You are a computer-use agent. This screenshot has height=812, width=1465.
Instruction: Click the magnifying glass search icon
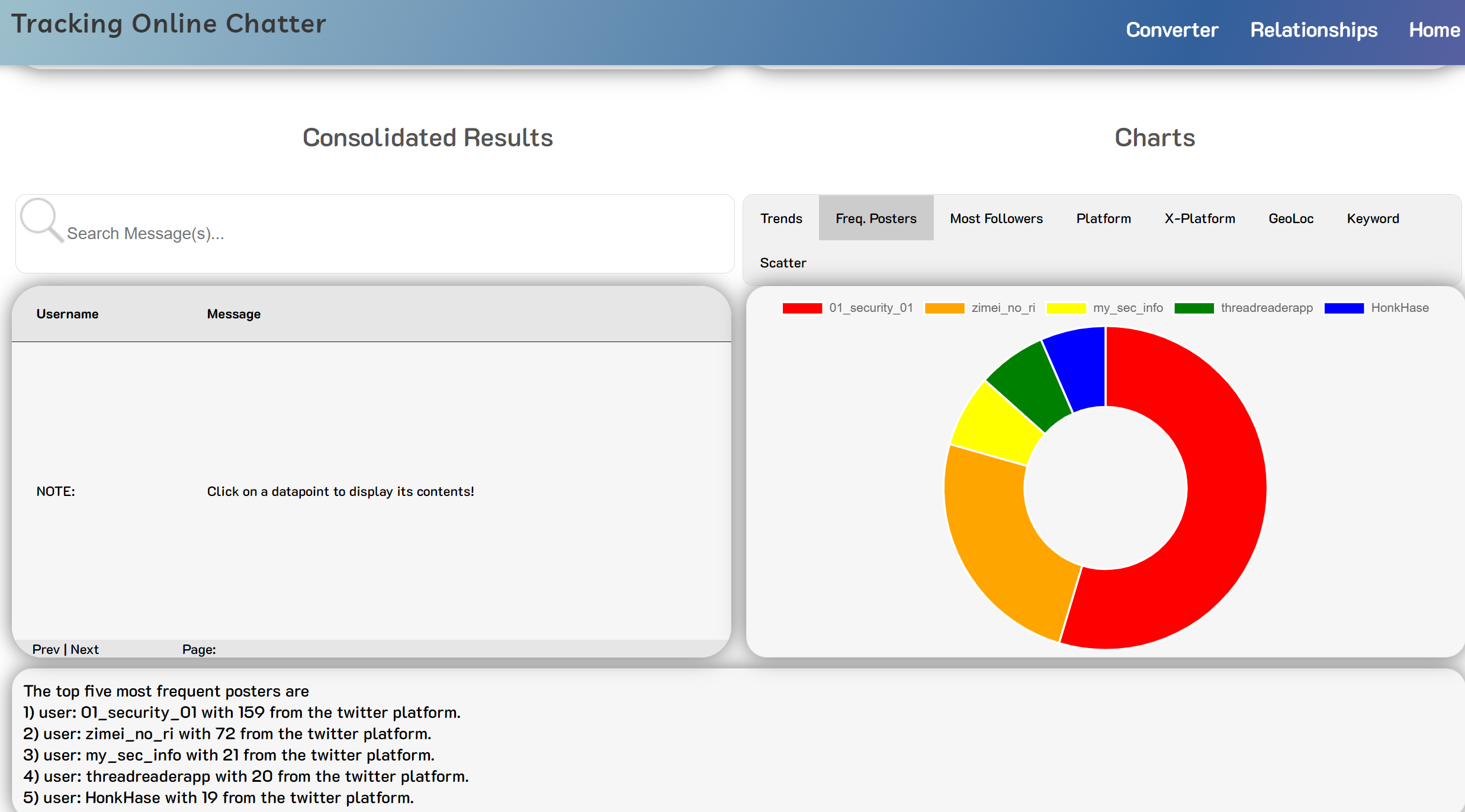(x=41, y=220)
